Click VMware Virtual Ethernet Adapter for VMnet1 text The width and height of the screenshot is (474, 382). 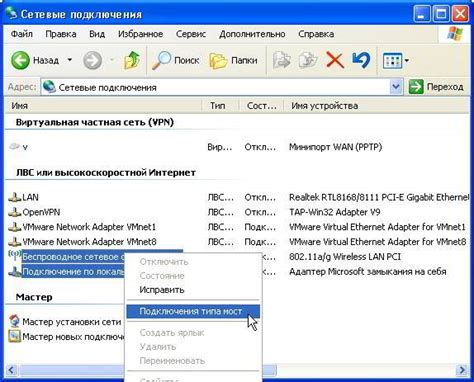pyautogui.click(x=377, y=227)
